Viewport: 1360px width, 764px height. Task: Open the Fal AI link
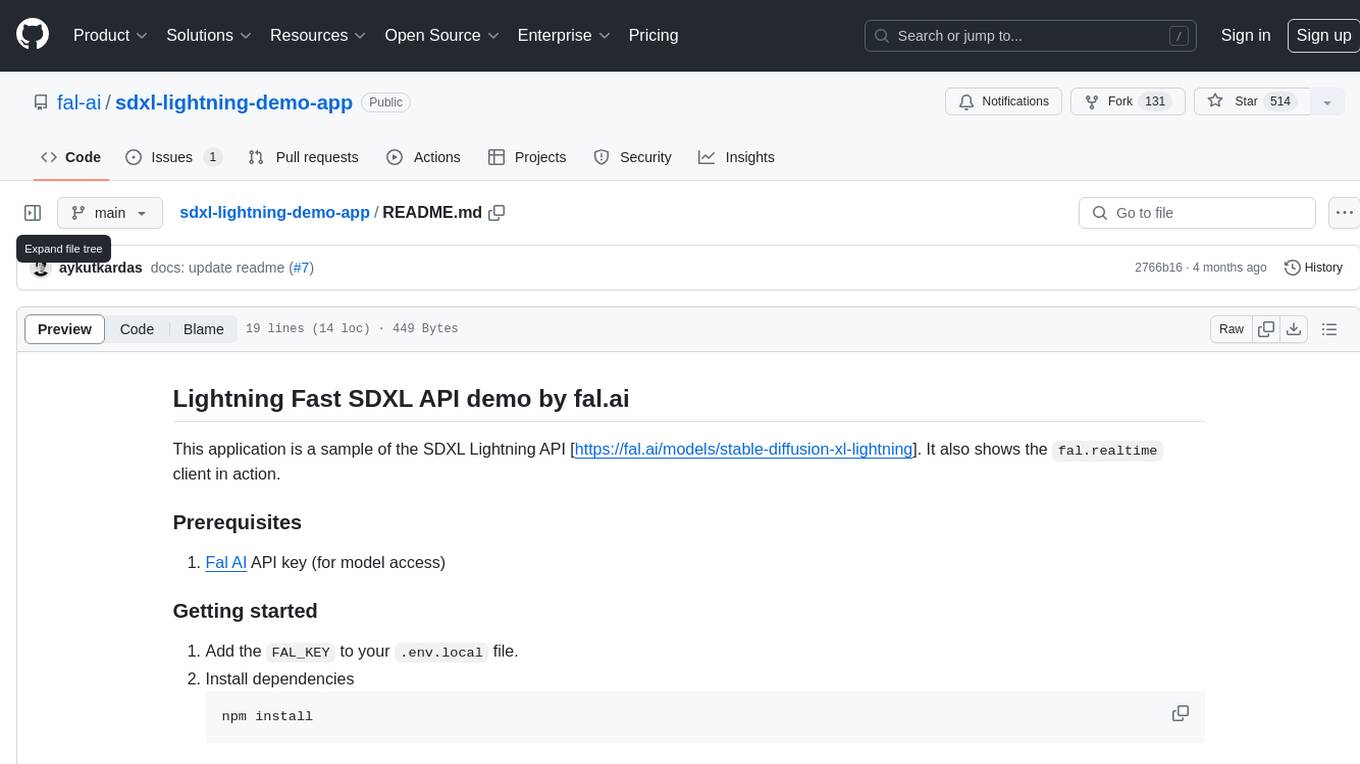(226, 562)
